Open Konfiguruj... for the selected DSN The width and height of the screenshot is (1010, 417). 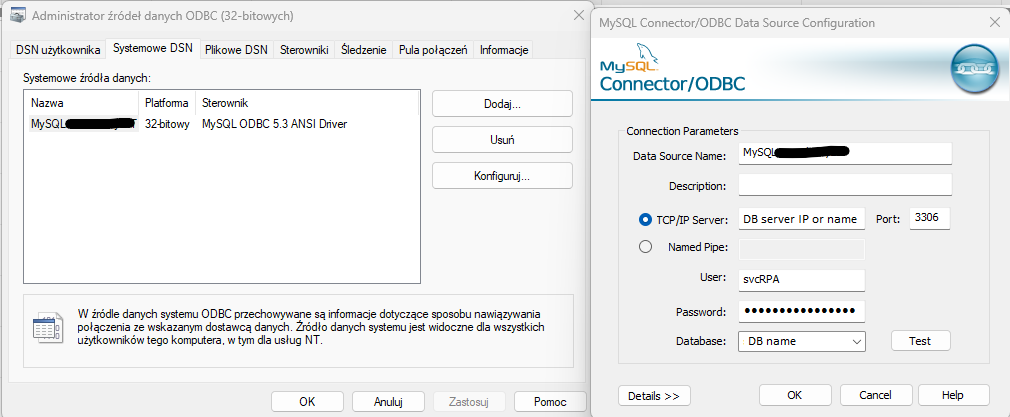(502, 176)
